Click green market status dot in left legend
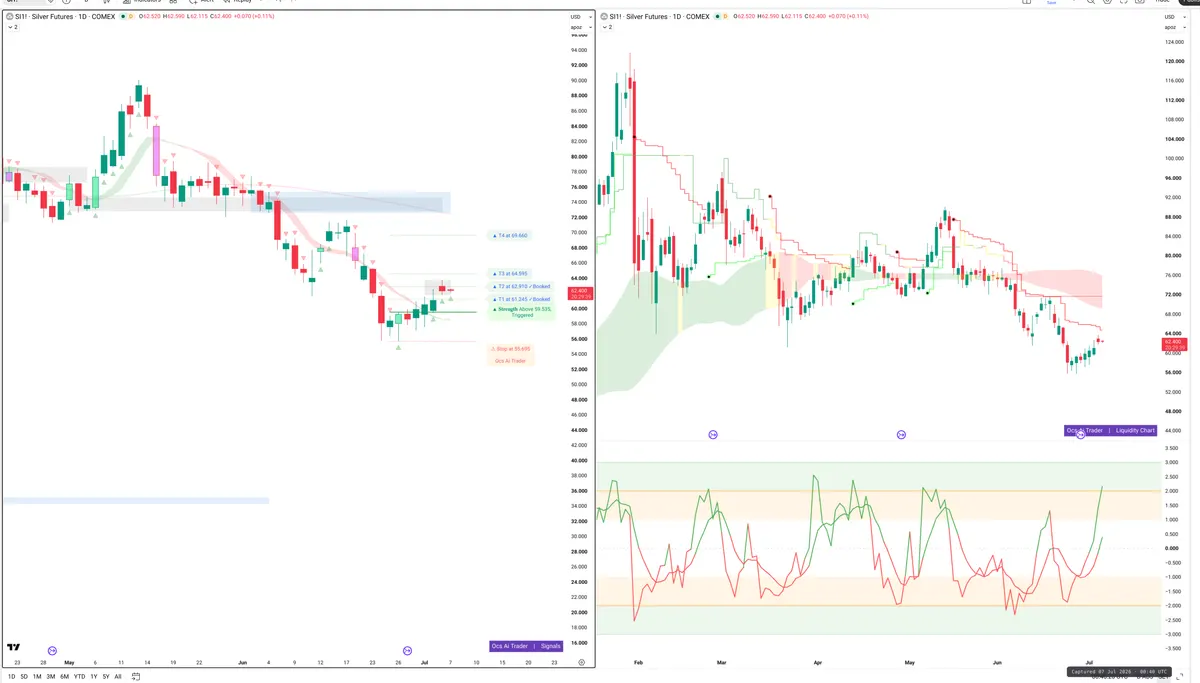 pos(123,17)
